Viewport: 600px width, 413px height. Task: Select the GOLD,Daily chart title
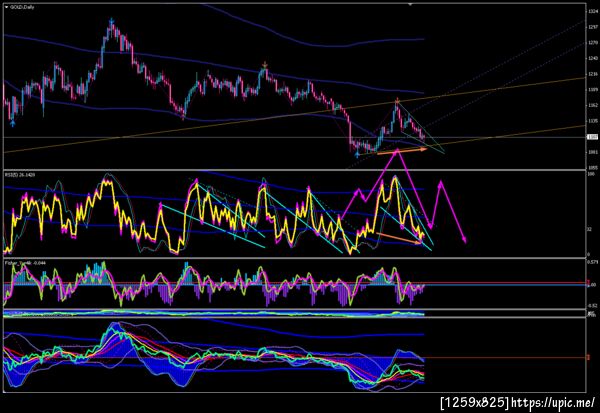click(22, 7)
